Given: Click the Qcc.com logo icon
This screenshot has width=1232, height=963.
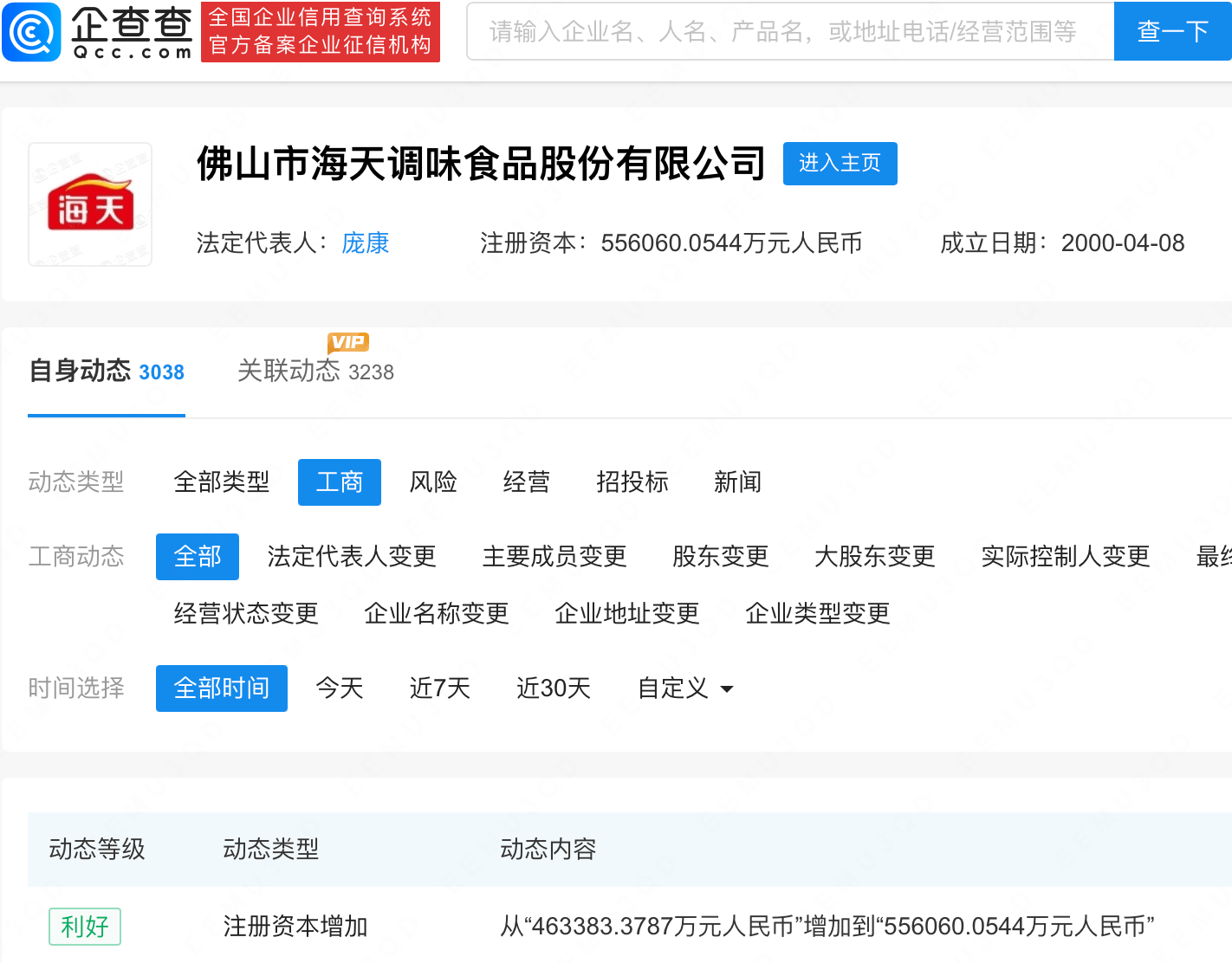Looking at the screenshot, I should (32, 32).
